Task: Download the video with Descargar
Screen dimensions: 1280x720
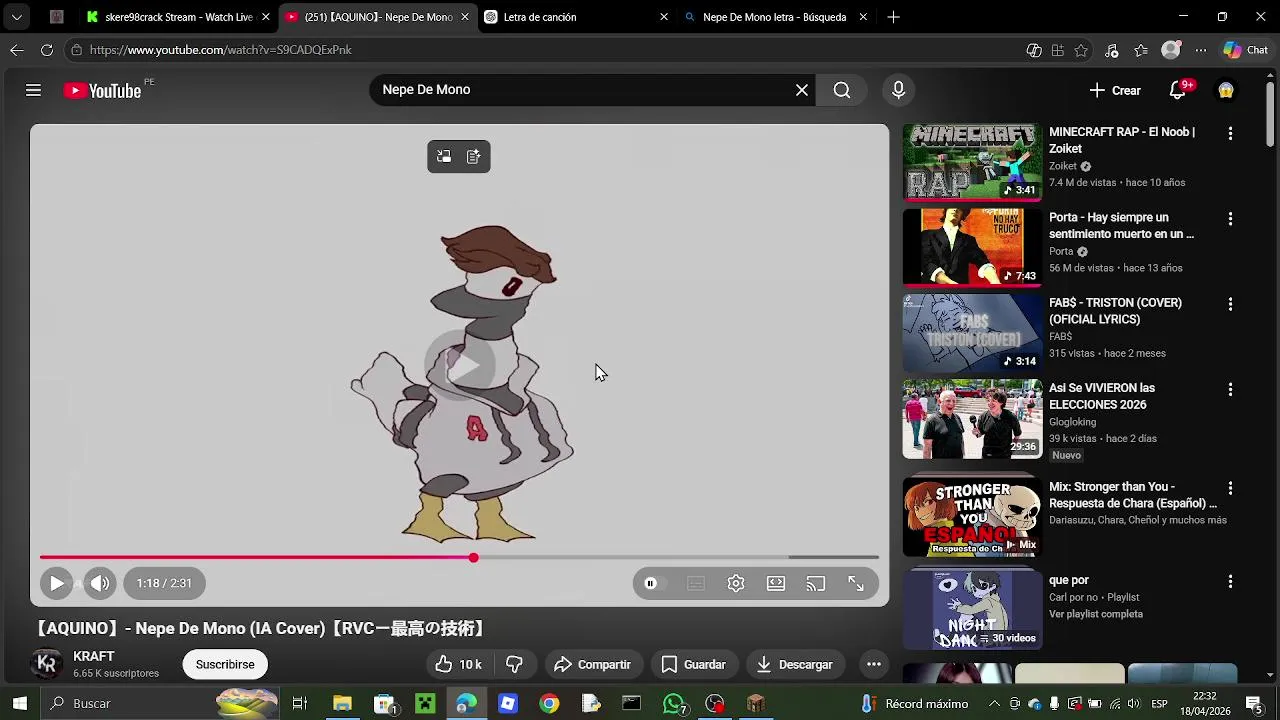Action: click(795, 664)
